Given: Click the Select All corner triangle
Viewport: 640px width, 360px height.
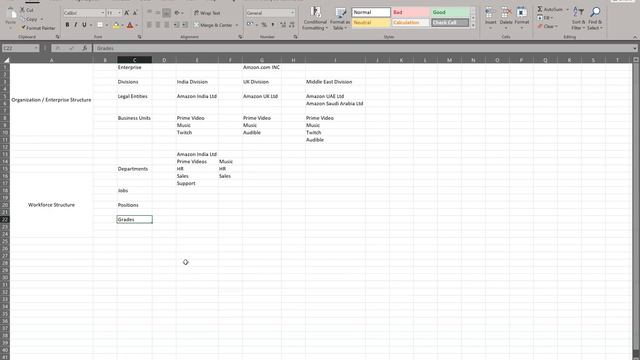Looking at the screenshot, I should (x=5, y=60).
